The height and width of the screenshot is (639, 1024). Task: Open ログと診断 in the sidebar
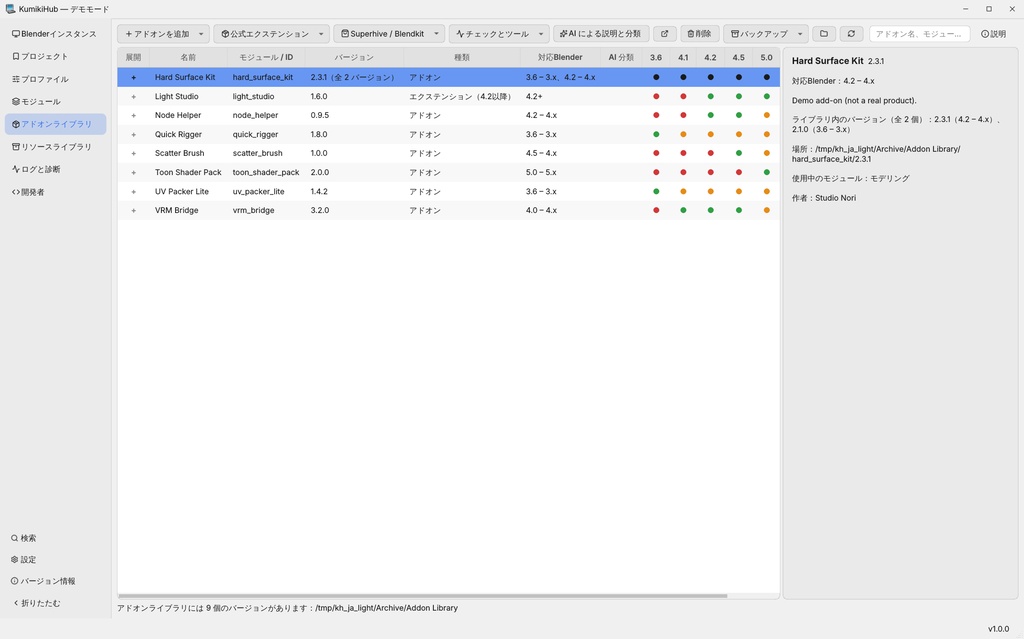point(55,169)
